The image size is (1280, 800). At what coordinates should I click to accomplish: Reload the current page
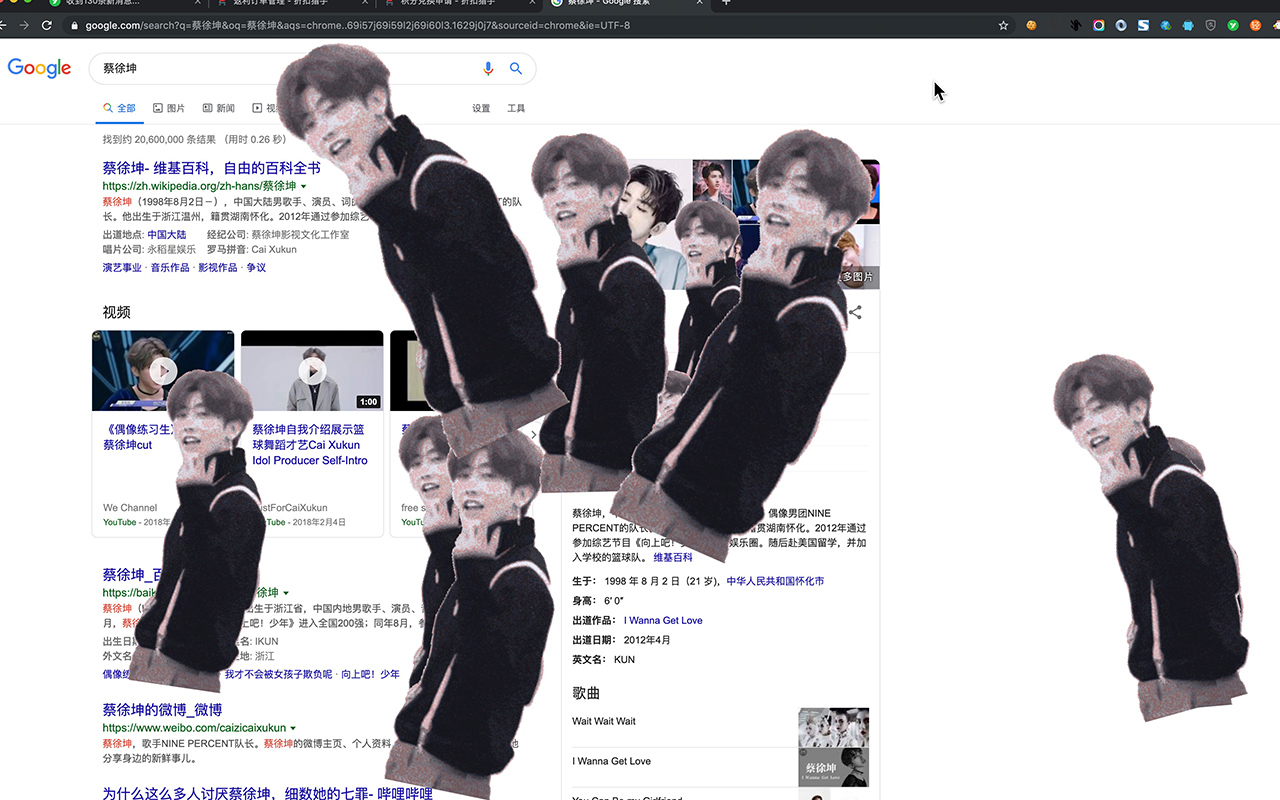point(47,25)
